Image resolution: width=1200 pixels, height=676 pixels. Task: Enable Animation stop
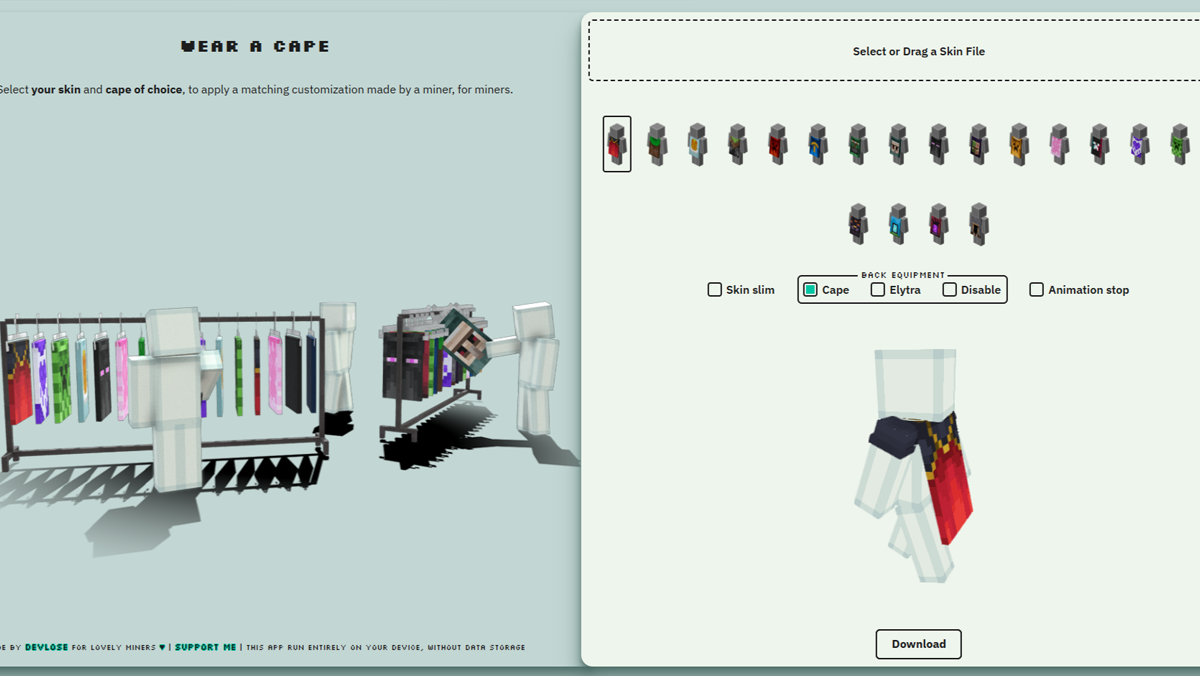tap(1036, 289)
